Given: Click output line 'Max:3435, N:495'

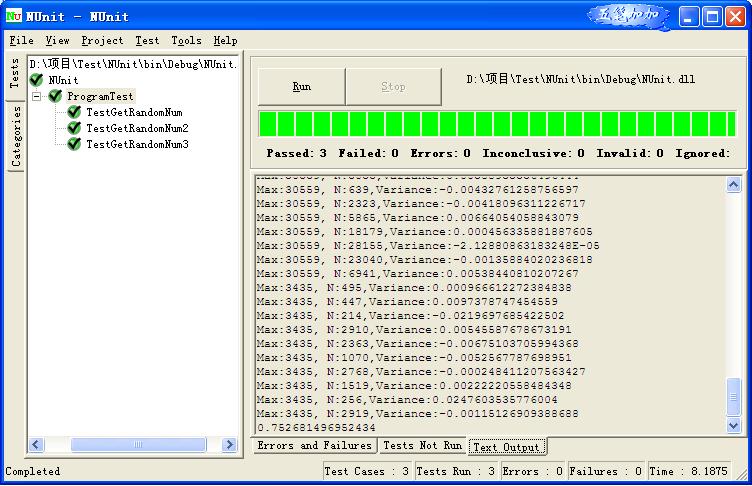Looking at the screenshot, I should coord(414,287).
